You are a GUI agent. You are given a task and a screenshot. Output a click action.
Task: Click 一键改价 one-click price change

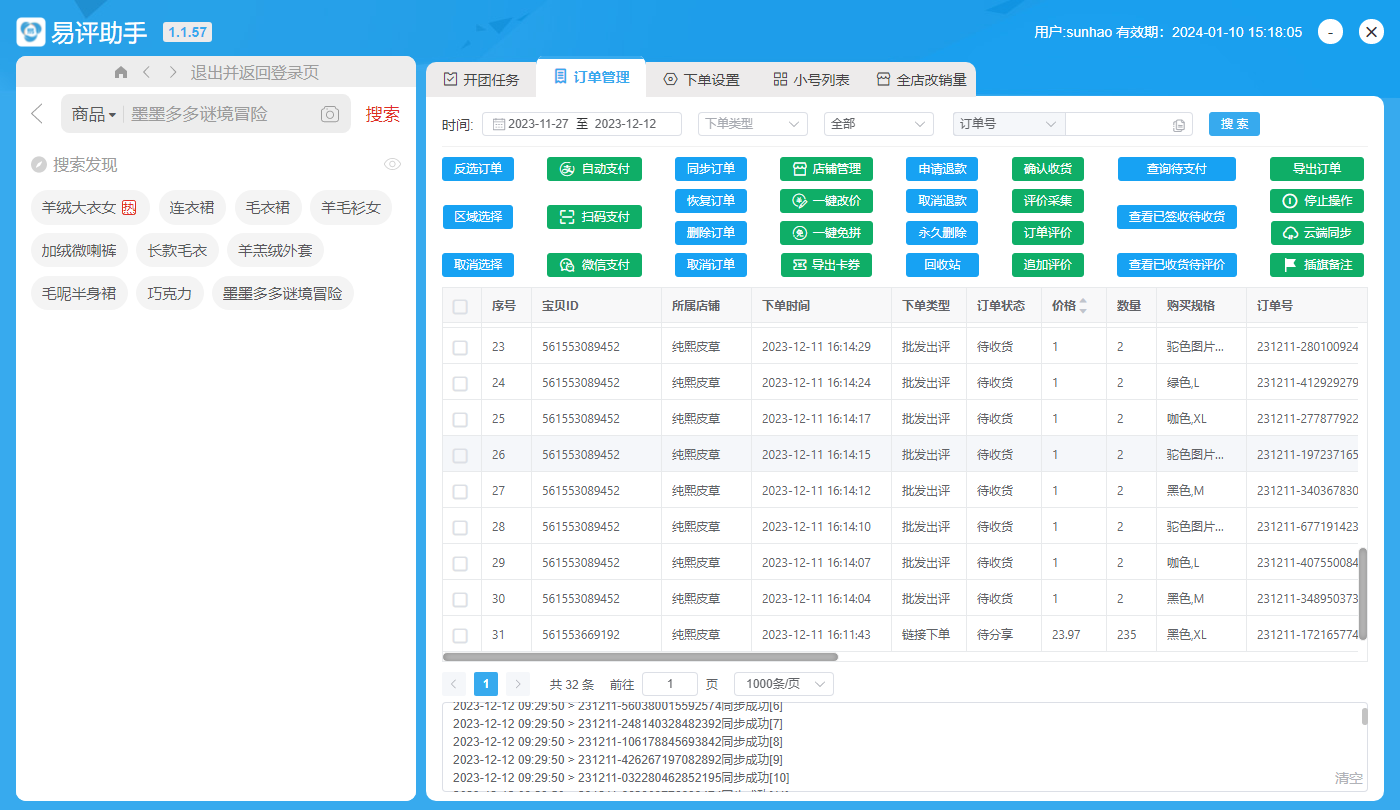pyautogui.click(x=827, y=201)
